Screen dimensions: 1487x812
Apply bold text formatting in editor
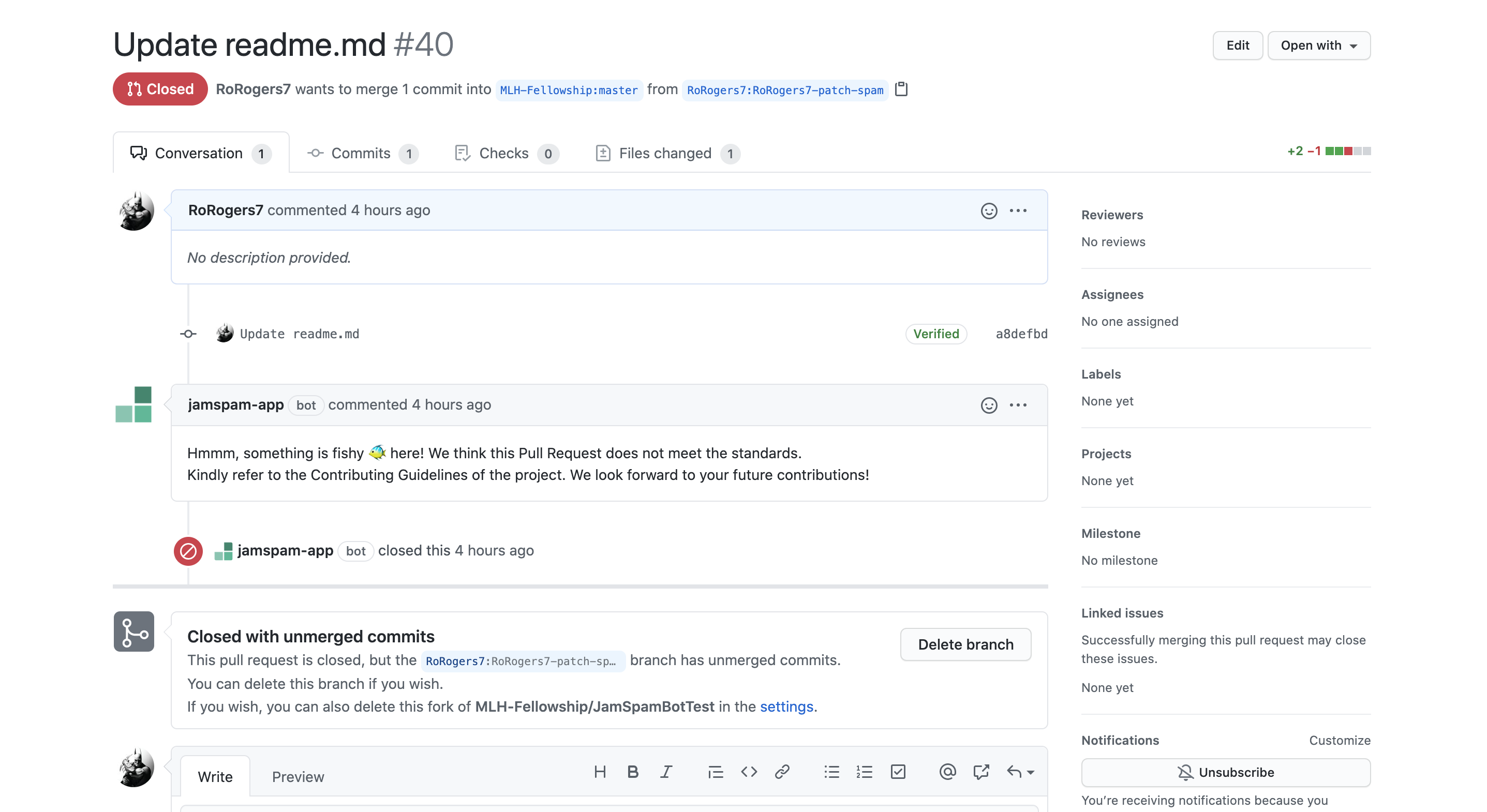click(x=633, y=772)
